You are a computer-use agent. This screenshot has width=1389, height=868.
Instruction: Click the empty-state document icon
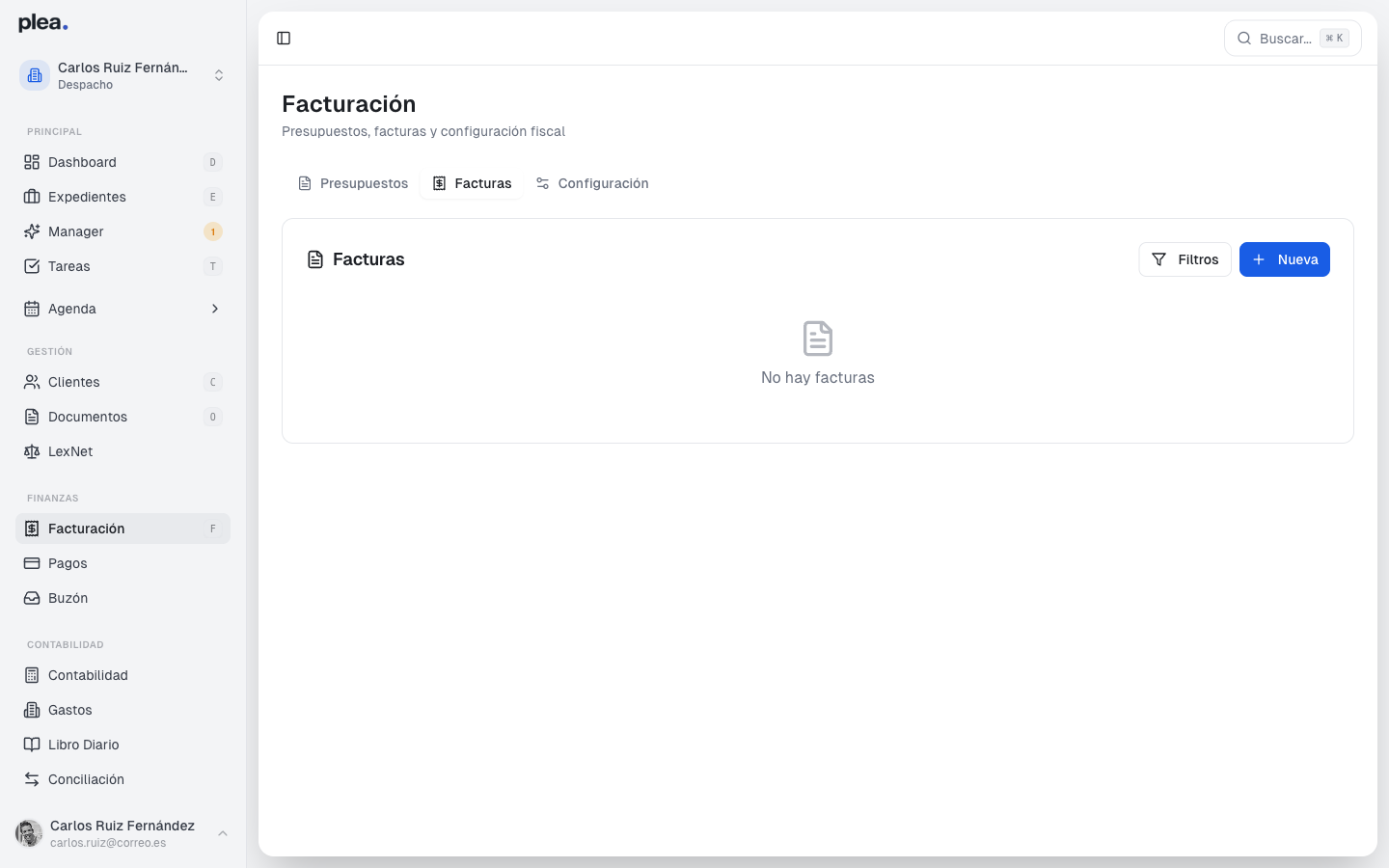[x=818, y=339]
